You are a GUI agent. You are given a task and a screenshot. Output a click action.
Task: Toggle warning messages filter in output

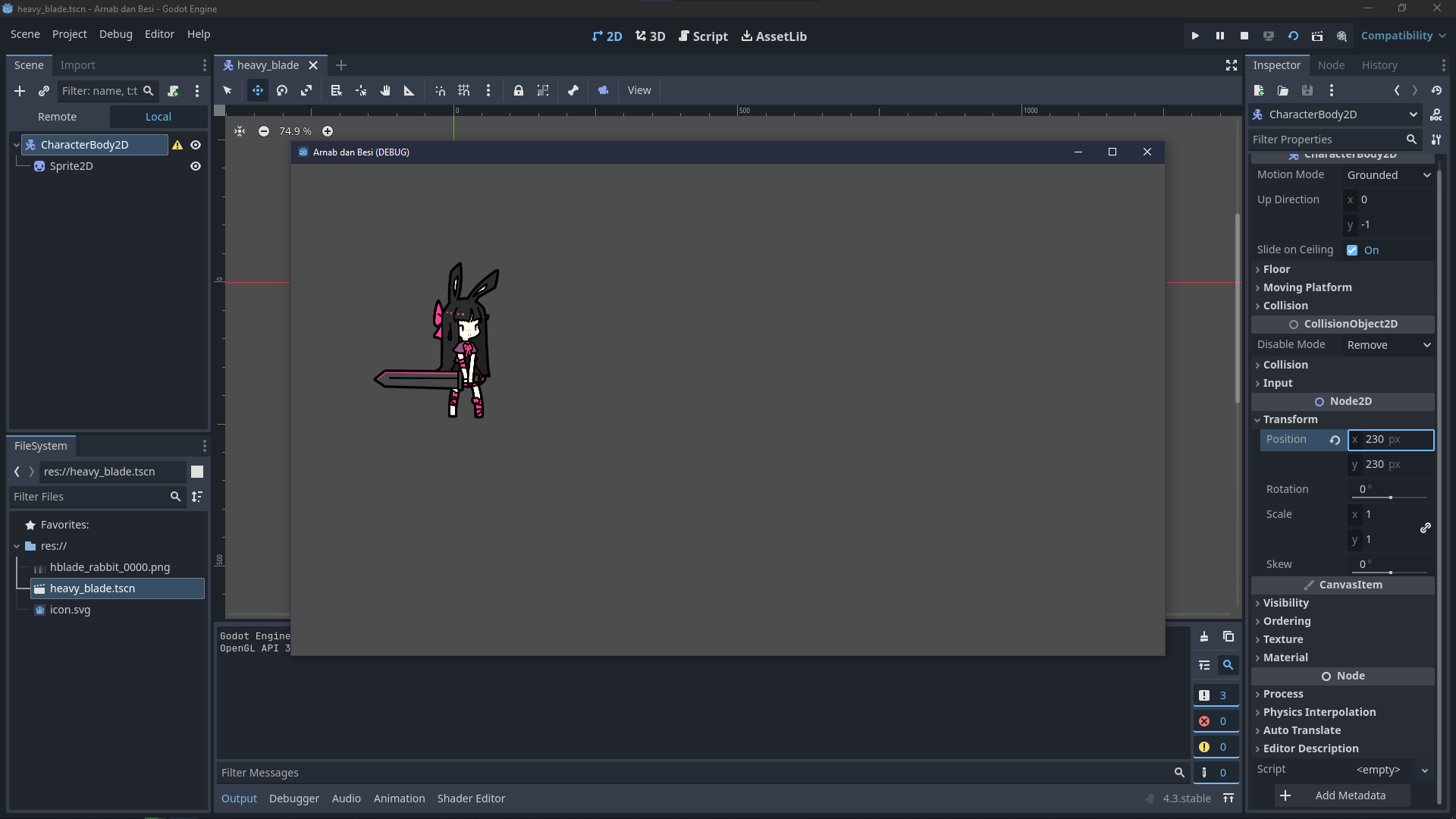pyautogui.click(x=1216, y=747)
